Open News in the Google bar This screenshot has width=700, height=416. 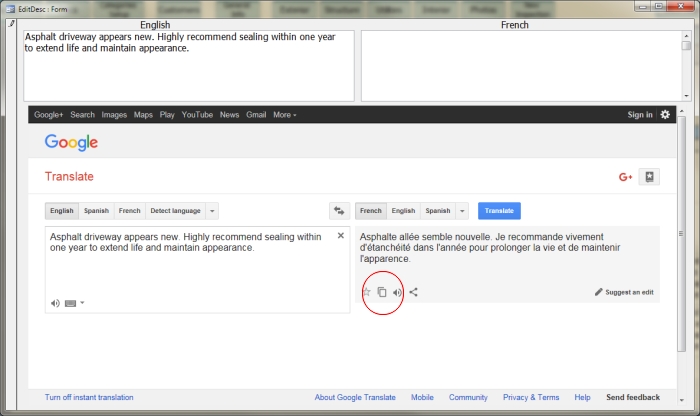tap(229, 115)
